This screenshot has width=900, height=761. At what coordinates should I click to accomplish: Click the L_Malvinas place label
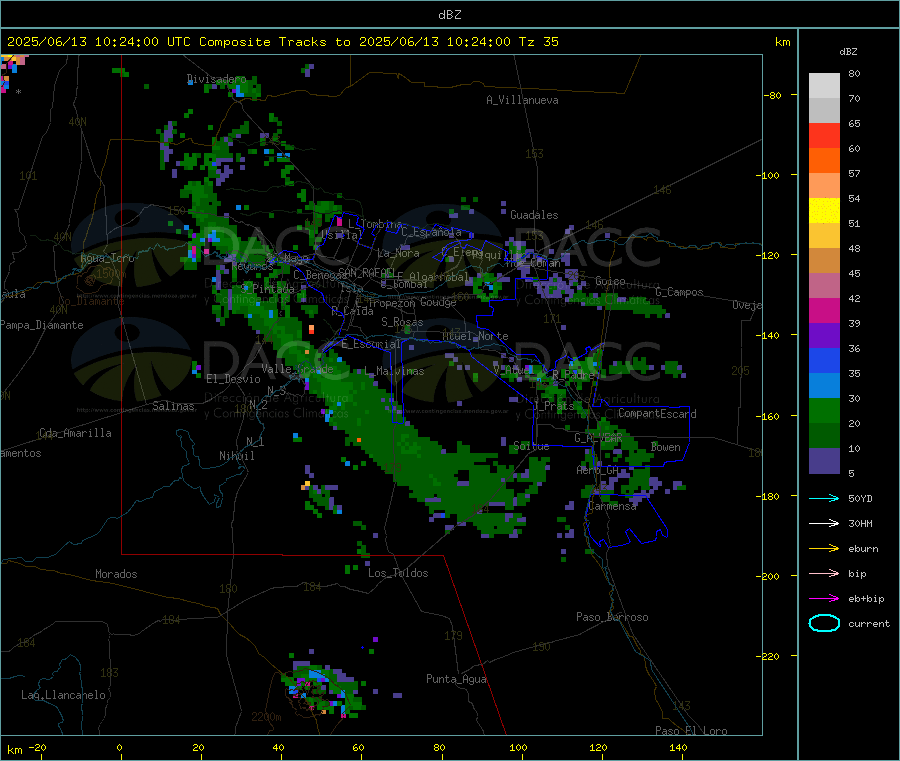click(x=394, y=372)
